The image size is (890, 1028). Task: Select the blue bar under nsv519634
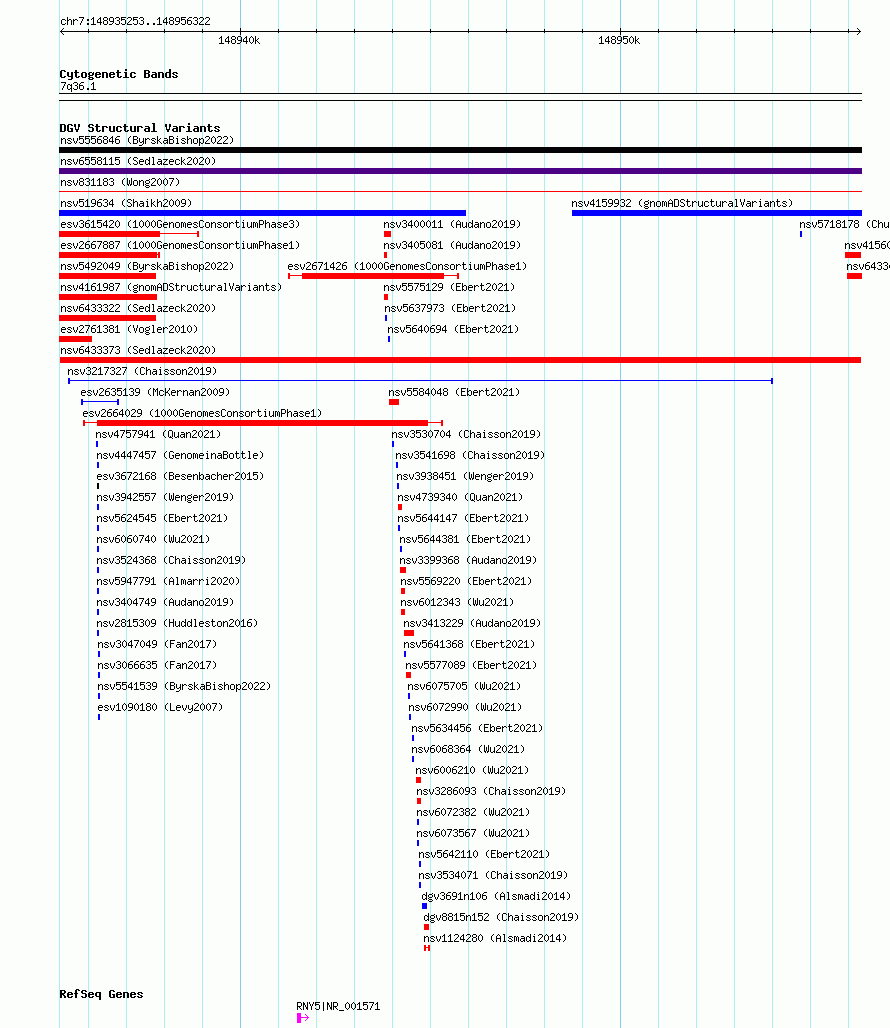[x=262, y=213]
